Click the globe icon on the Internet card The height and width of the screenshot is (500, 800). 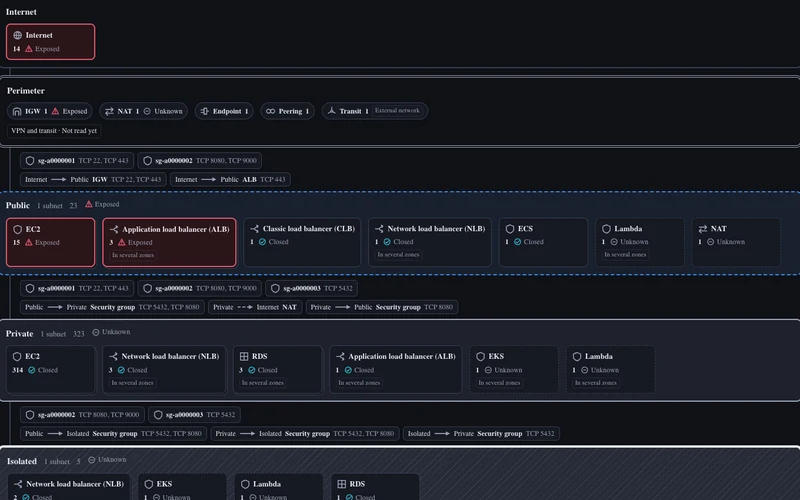pyautogui.click(x=17, y=35)
